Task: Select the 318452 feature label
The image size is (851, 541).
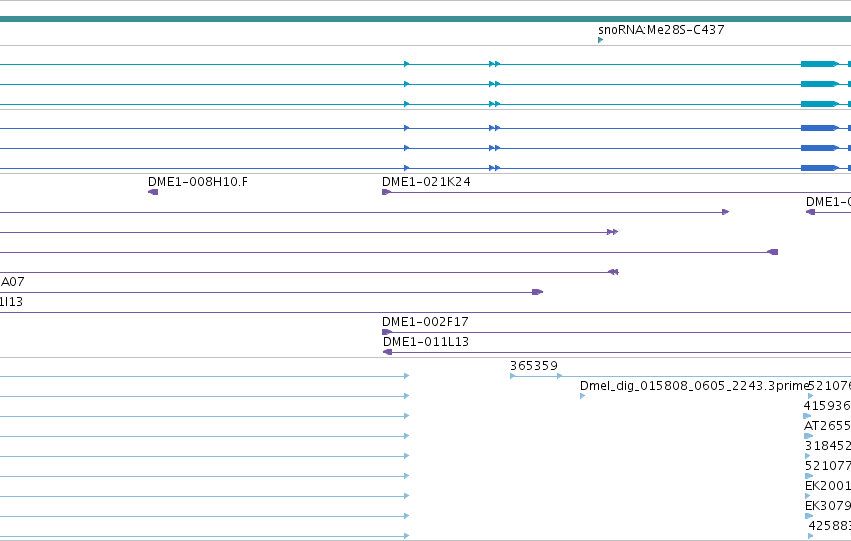Action: [x=828, y=446]
